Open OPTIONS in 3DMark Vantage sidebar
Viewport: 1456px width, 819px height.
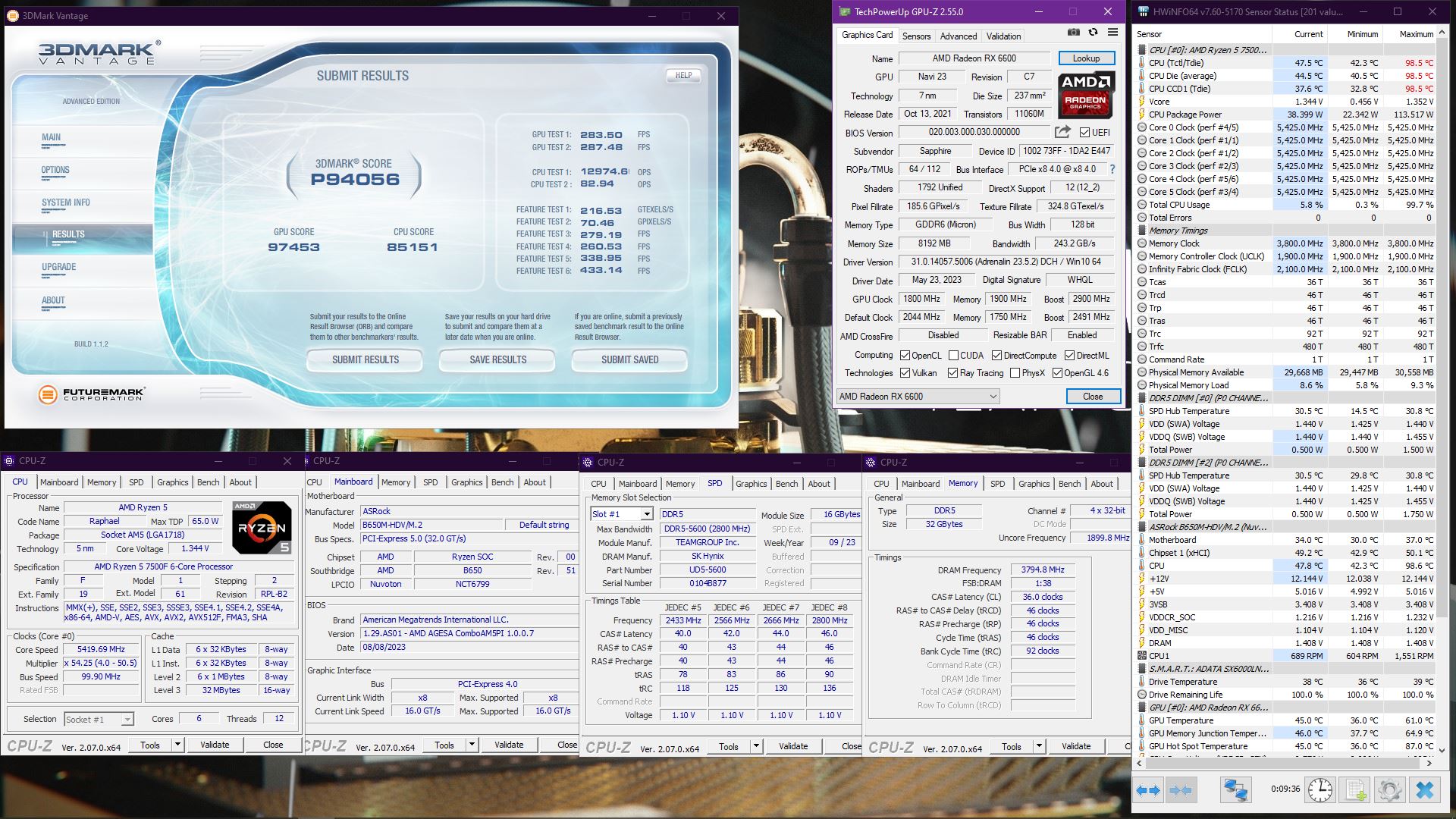(x=55, y=171)
